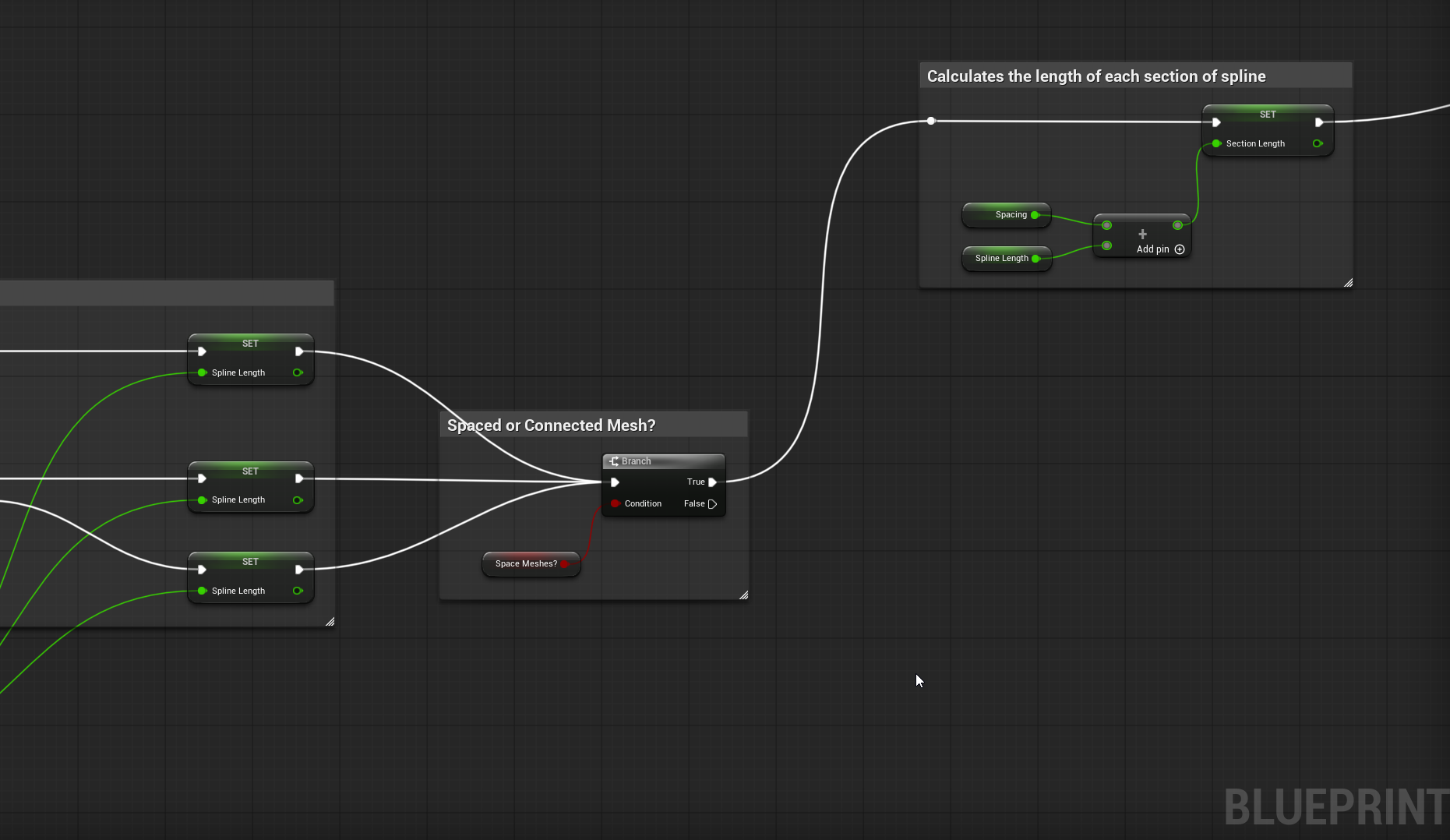Image resolution: width=1450 pixels, height=840 pixels.
Task: Select the Branch node title bar
Action: point(664,461)
